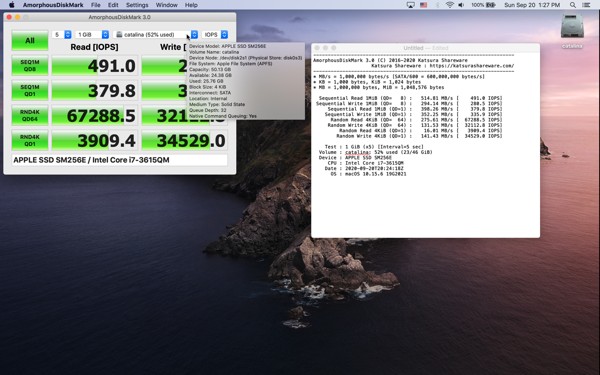The image size is (600, 375).
Task: Open the 1 GiB test size dropdown
Action: 92,34
